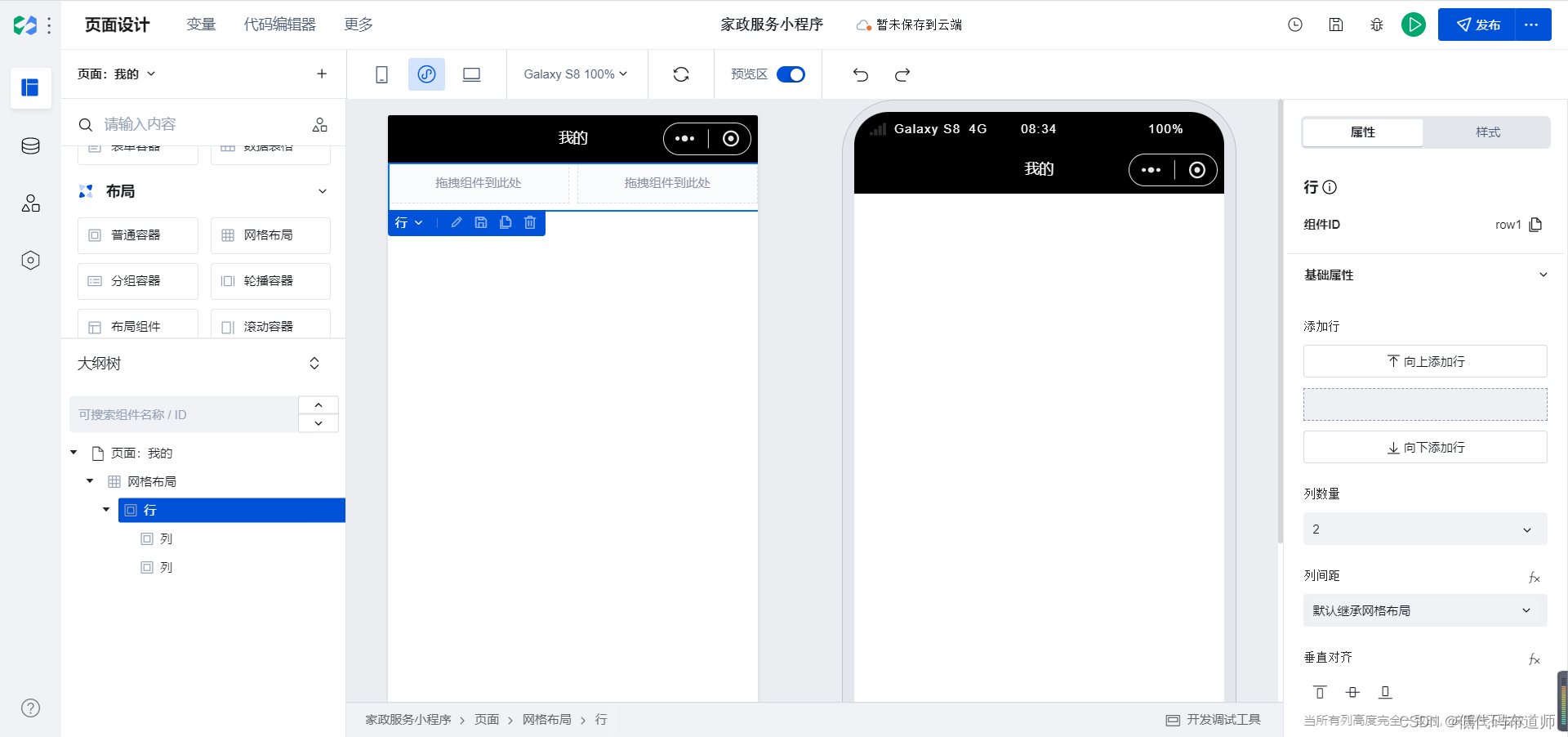This screenshot has width=1568, height=737.
Task: Open Galaxy S8 100% device dropdown
Action: coord(576,74)
